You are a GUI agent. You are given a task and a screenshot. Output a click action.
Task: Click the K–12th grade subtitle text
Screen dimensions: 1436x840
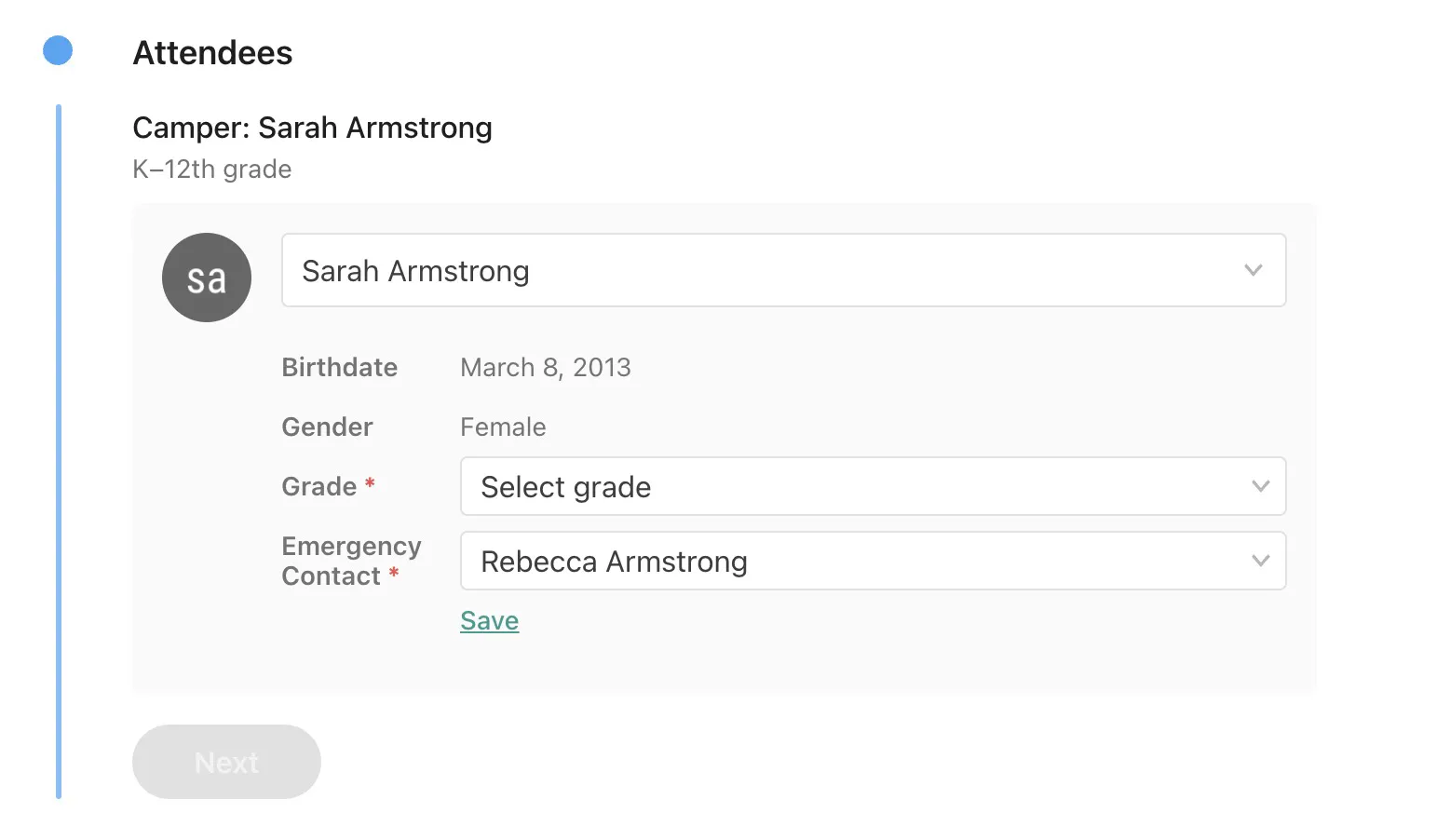(x=211, y=169)
